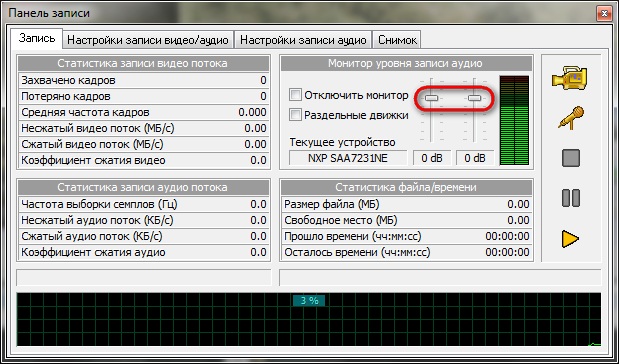Play the recorded file with yellow triangle
The width and height of the screenshot is (619, 364).
[x=570, y=239]
